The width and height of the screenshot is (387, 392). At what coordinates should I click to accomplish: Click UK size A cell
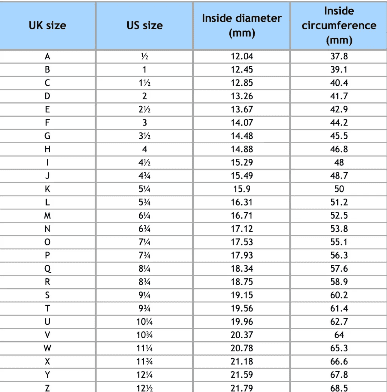tap(47, 56)
